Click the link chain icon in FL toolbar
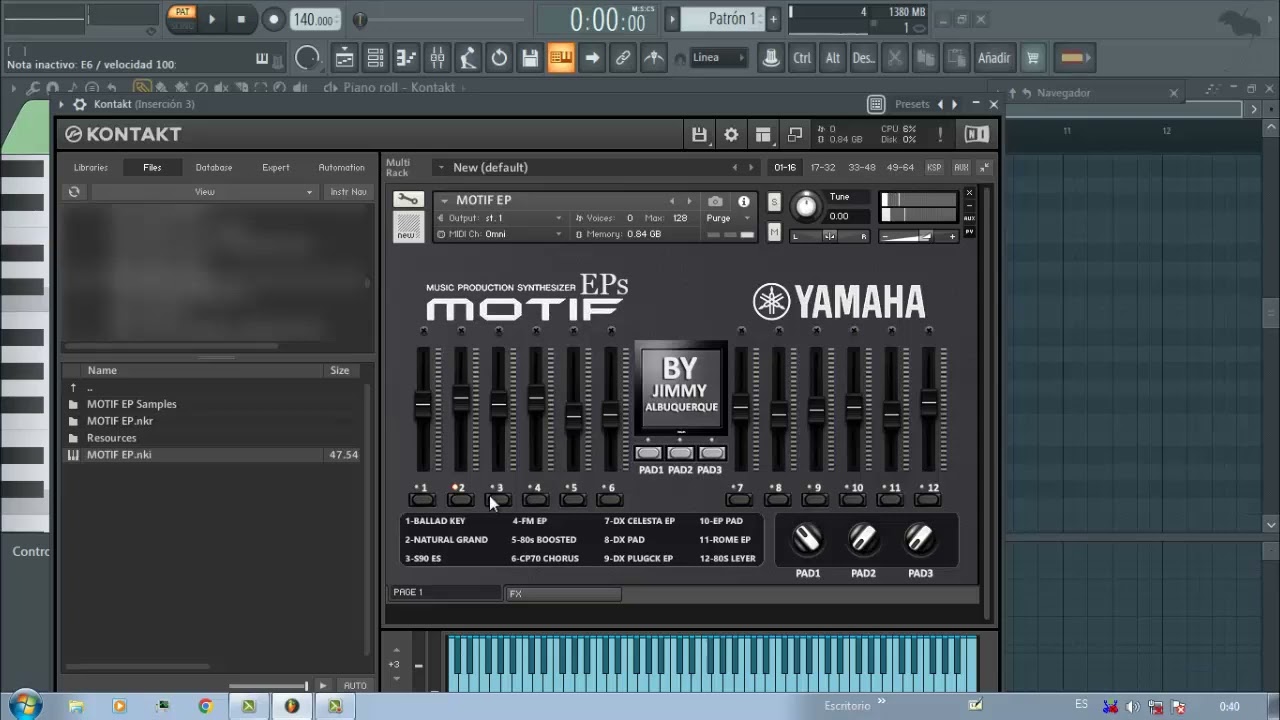The image size is (1280, 720). click(x=623, y=58)
